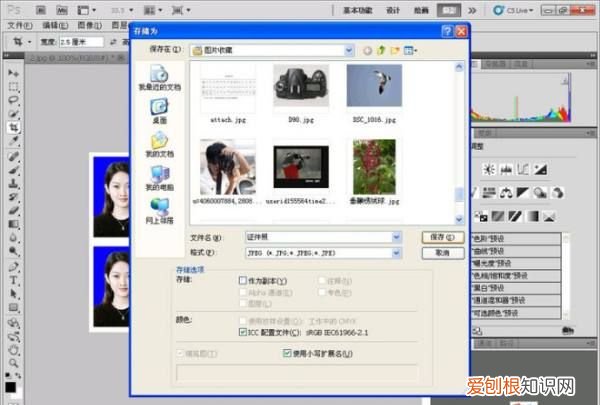Select the Spot Healing Brush tool
Screen dimensions: 600x405
tap(13, 156)
